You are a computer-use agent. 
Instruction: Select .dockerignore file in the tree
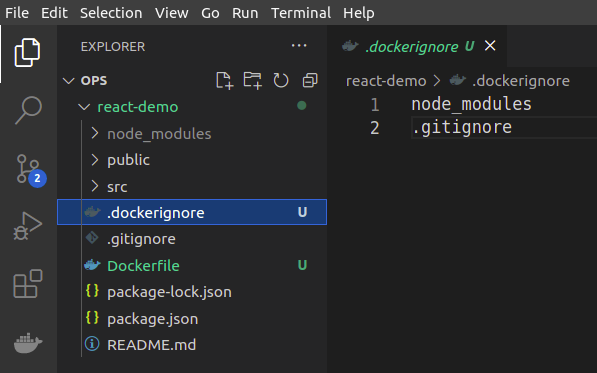click(192, 212)
